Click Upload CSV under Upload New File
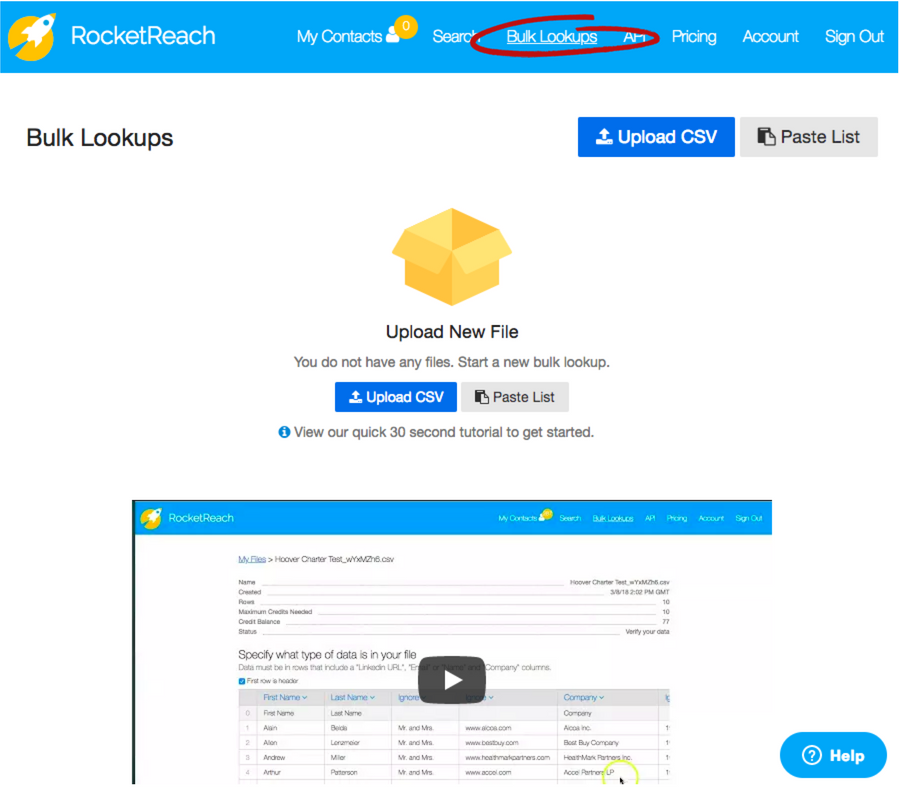Screen dimensions: 900x791 click(x=396, y=397)
